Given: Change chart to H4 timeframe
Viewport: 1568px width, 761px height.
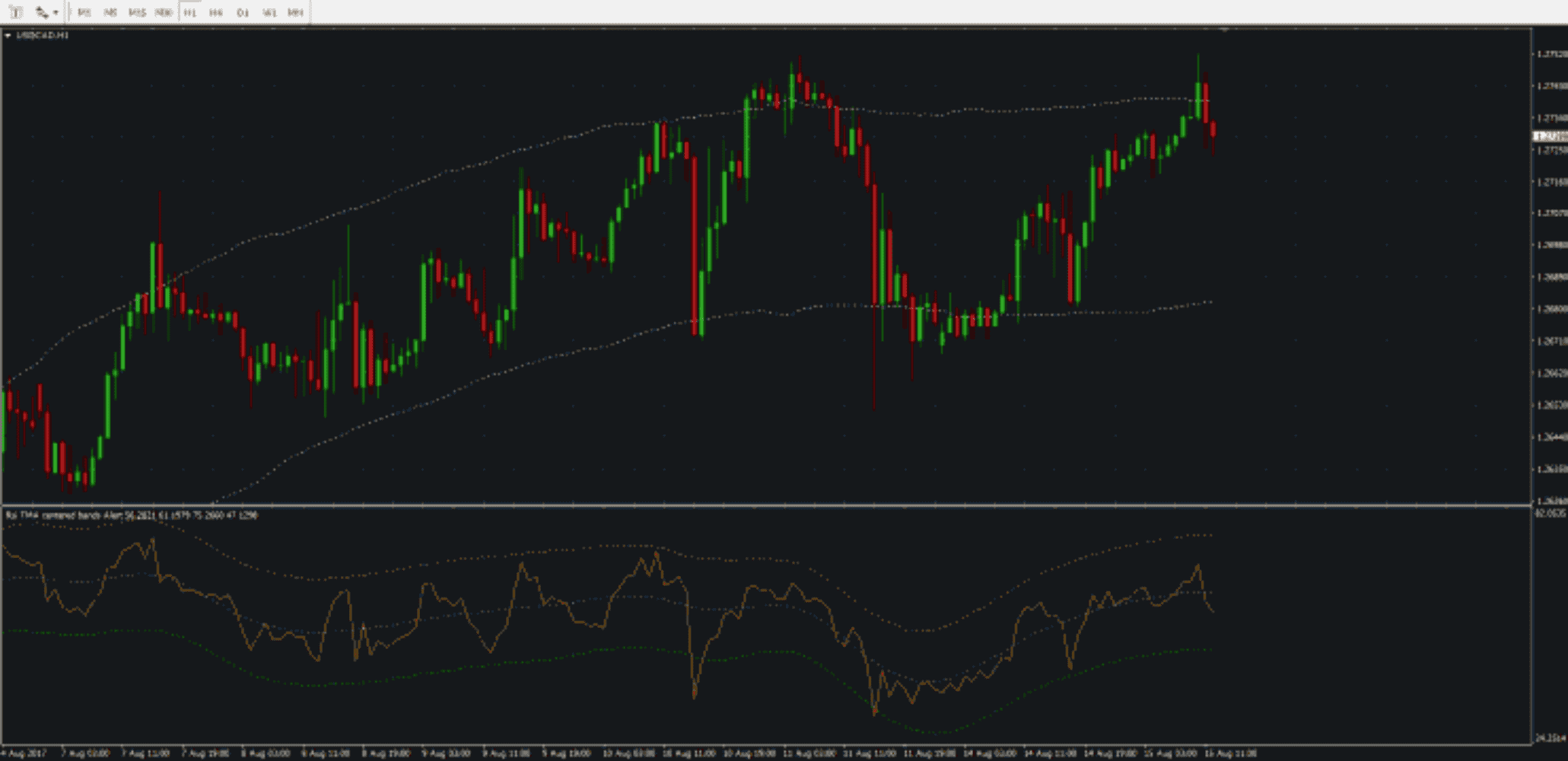Looking at the screenshot, I should 216,13.
